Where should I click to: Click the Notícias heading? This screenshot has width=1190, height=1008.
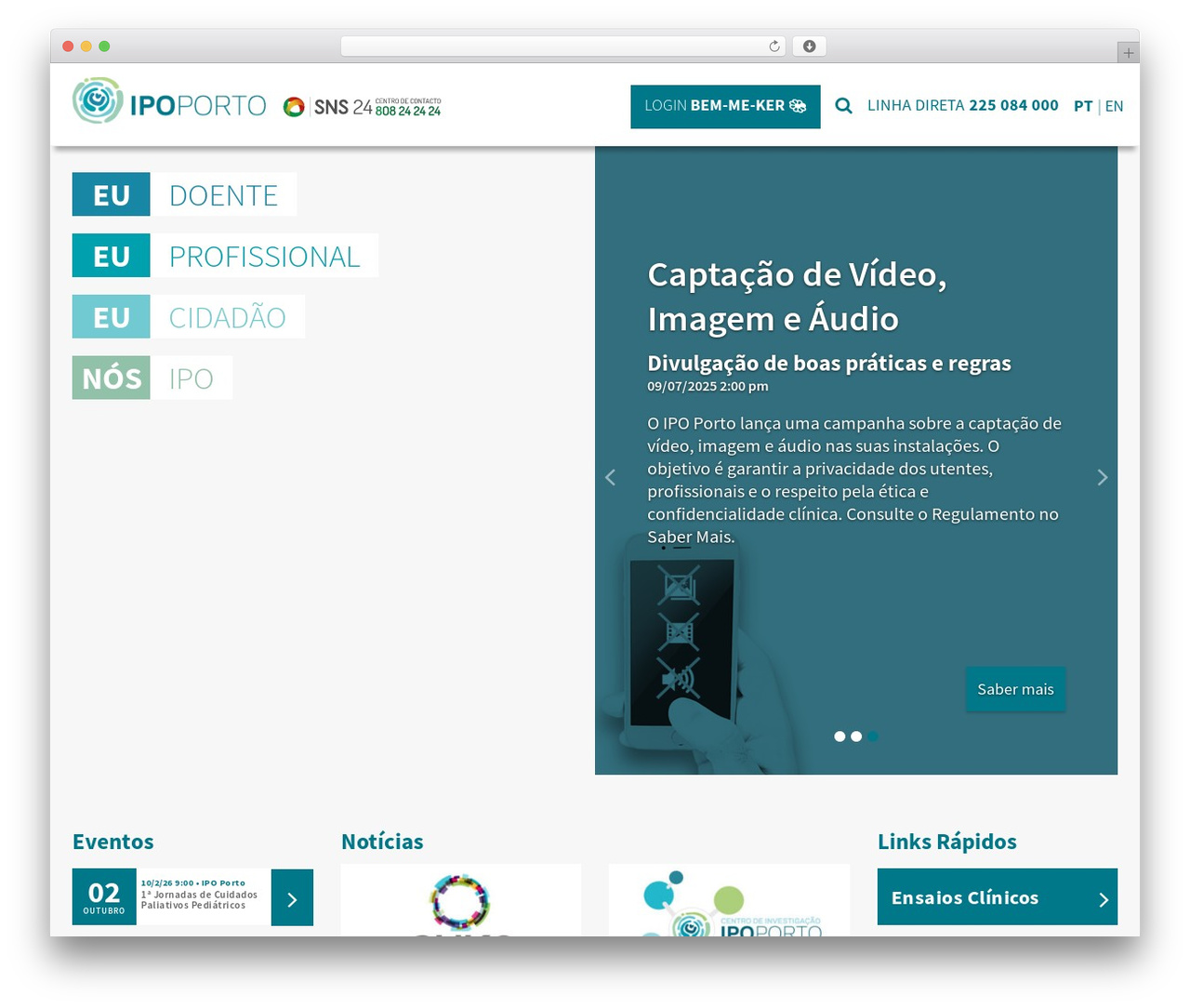(x=382, y=842)
